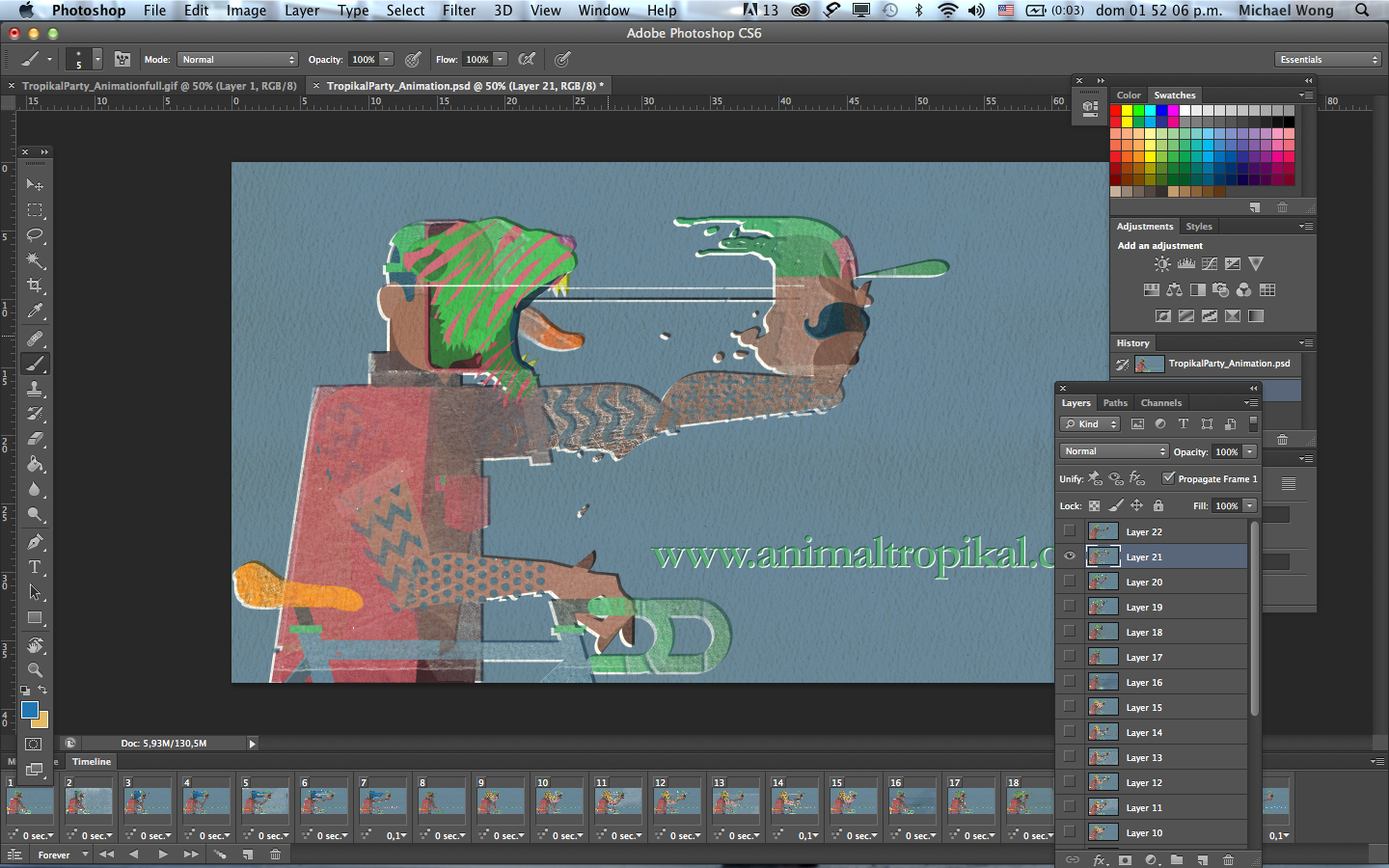This screenshot has height=868, width=1389.
Task: Make Layer 19 visible
Action: pos(1069,607)
